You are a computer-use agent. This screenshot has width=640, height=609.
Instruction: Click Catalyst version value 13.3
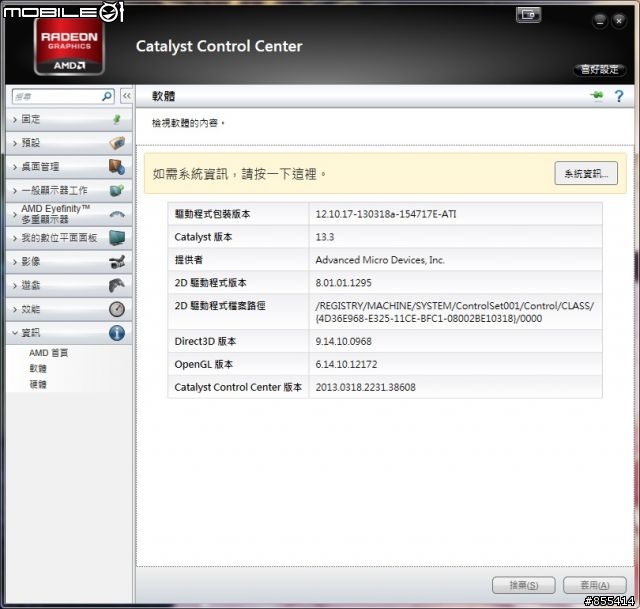pyautogui.click(x=325, y=237)
